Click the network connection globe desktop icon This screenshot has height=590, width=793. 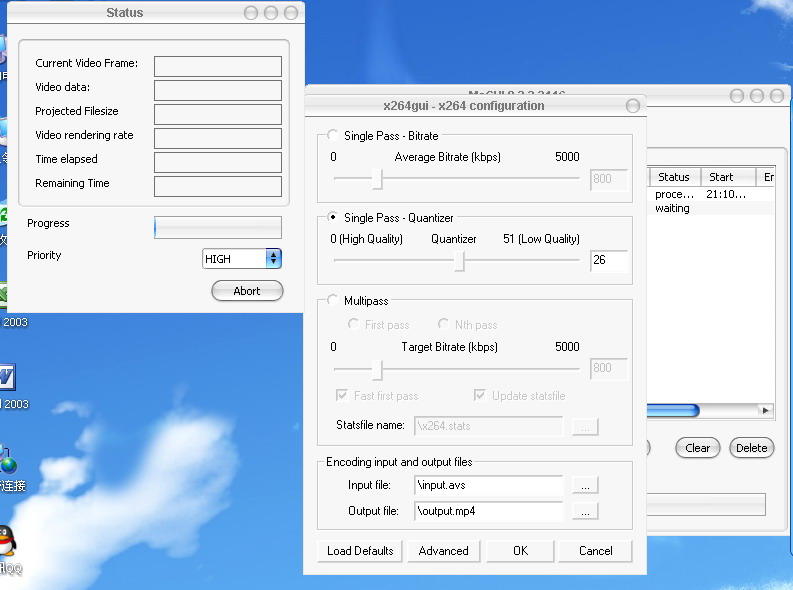(x=8, y=459)
